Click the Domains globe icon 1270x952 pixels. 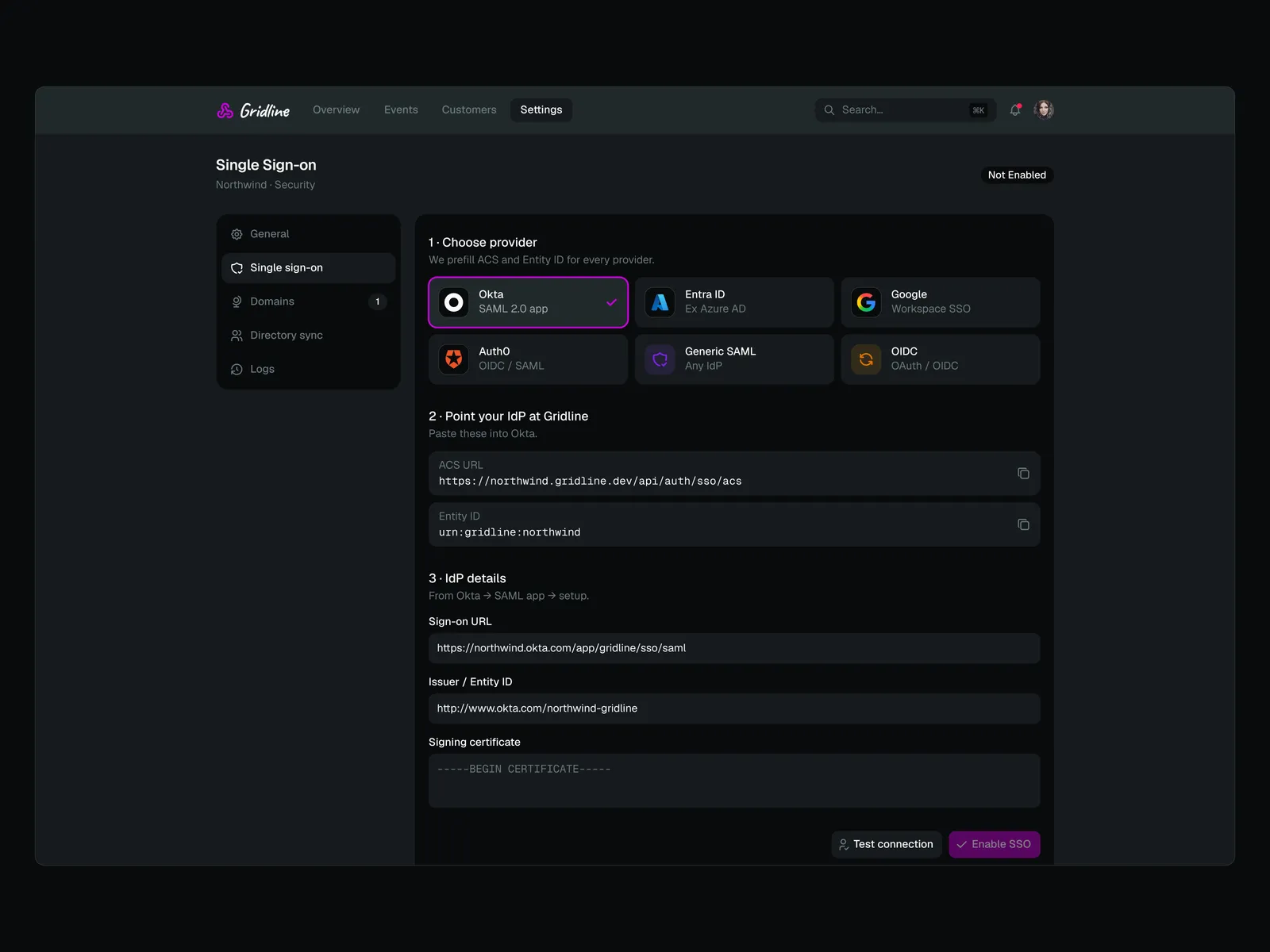[237, 301]
